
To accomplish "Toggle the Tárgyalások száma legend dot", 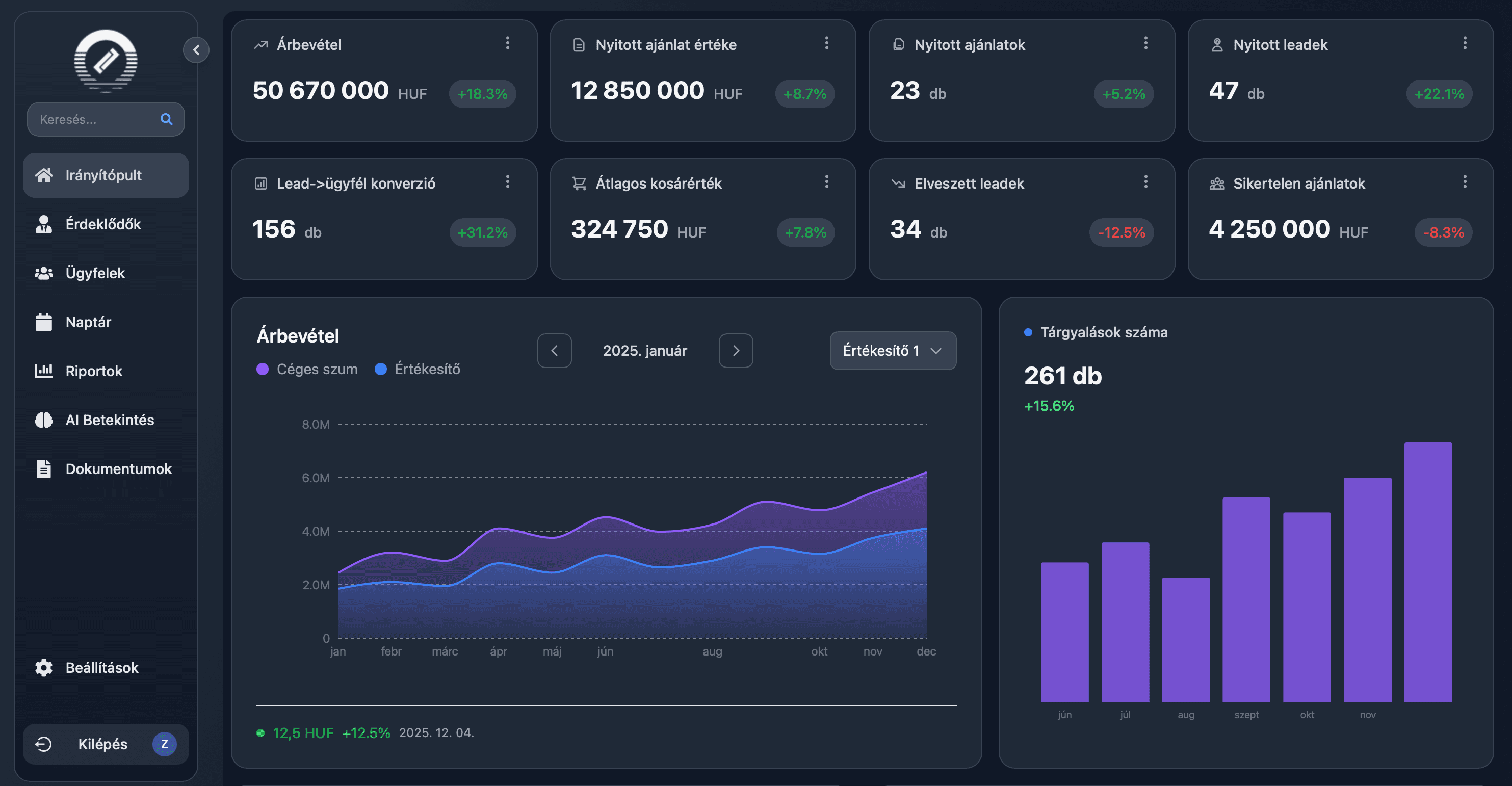I will point(1027,332).
